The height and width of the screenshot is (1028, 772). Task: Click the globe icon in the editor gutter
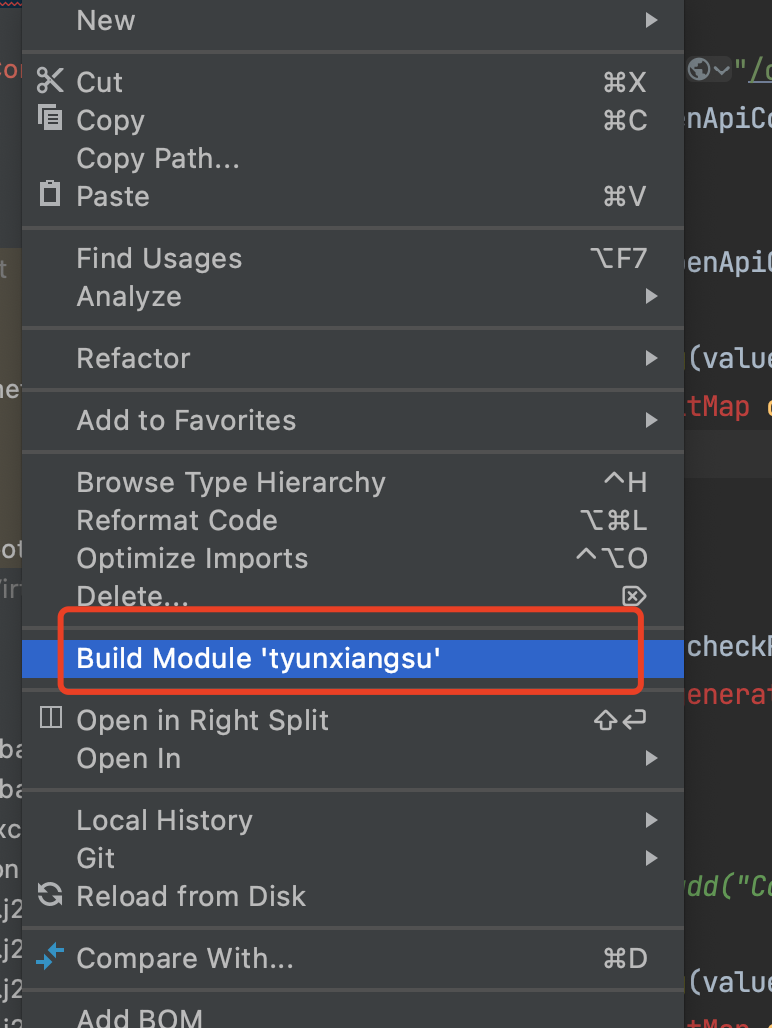point(699,69)
